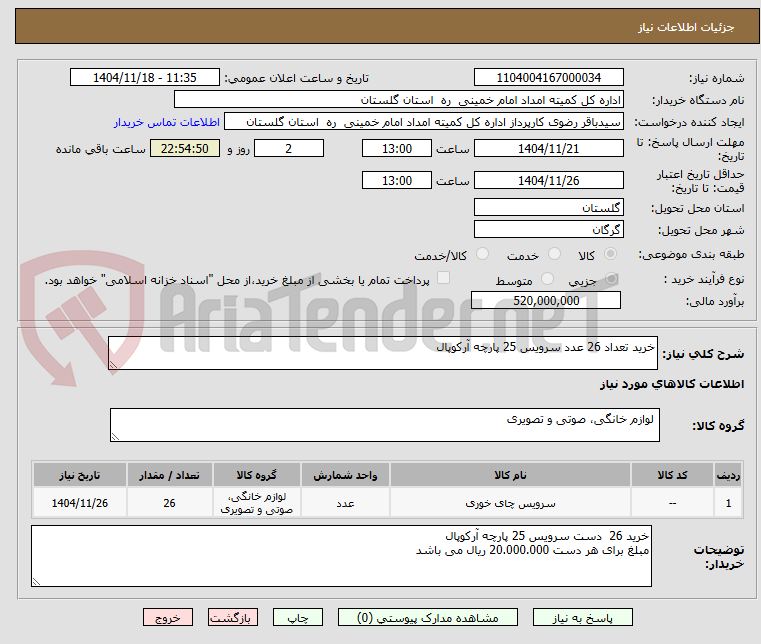The image size is (761, 644).
Task: Click the need number field 1104004167000034
Action: click(548, 78)
